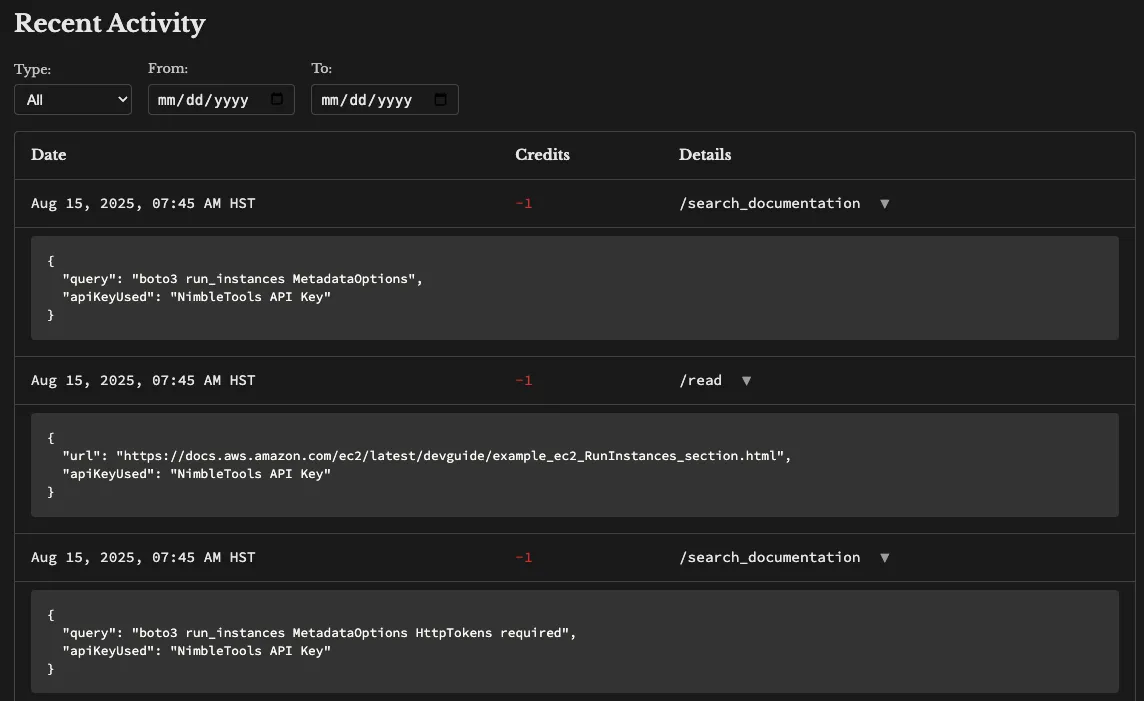Click the first /search_documentation endpoint label
The width and height of the screenshot is (1144, 701).
(769, 203)
